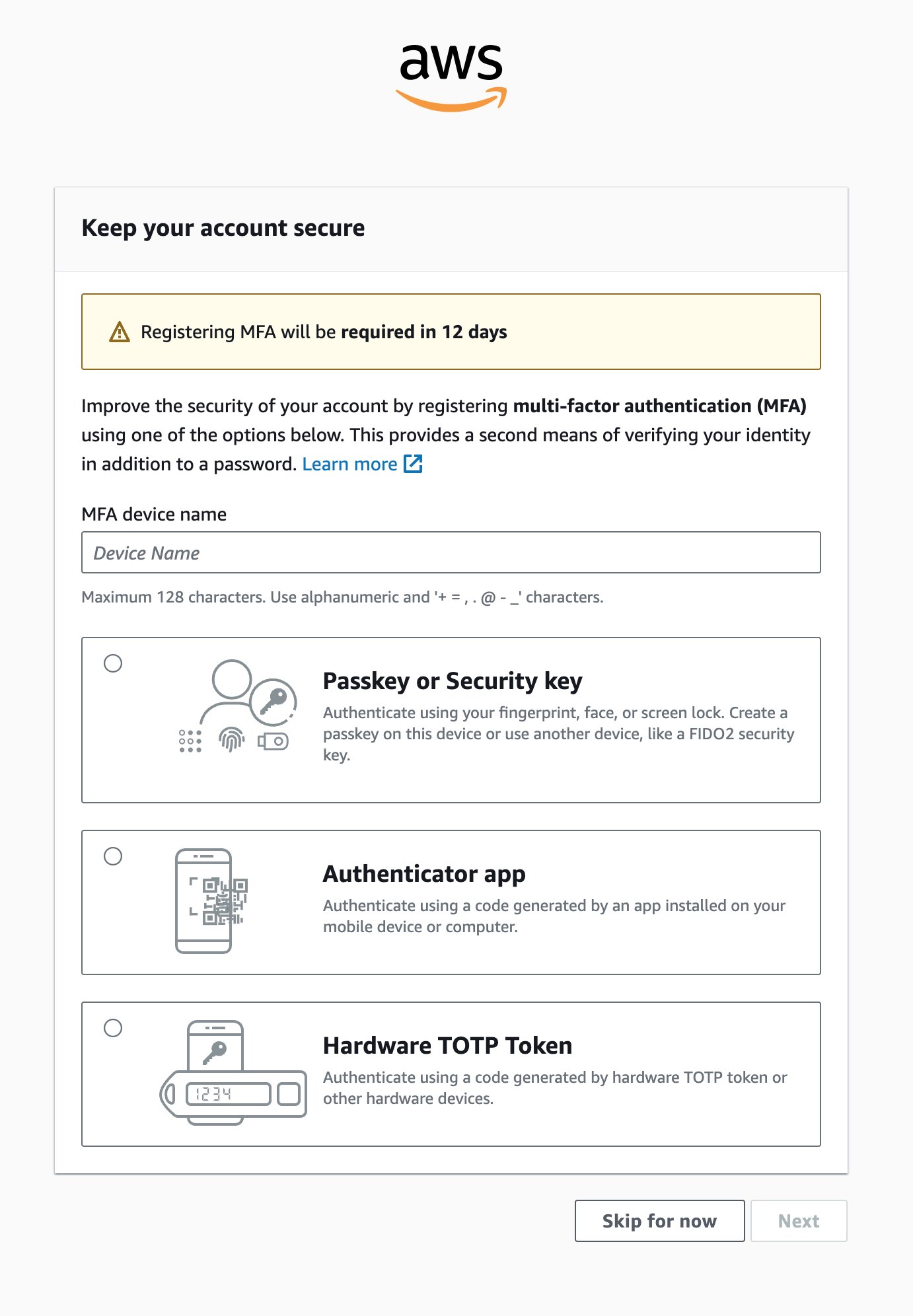Click the Hardware TOTP Token description text
This screenshot has height=1316, width=913.
(x=554, y=1087)
